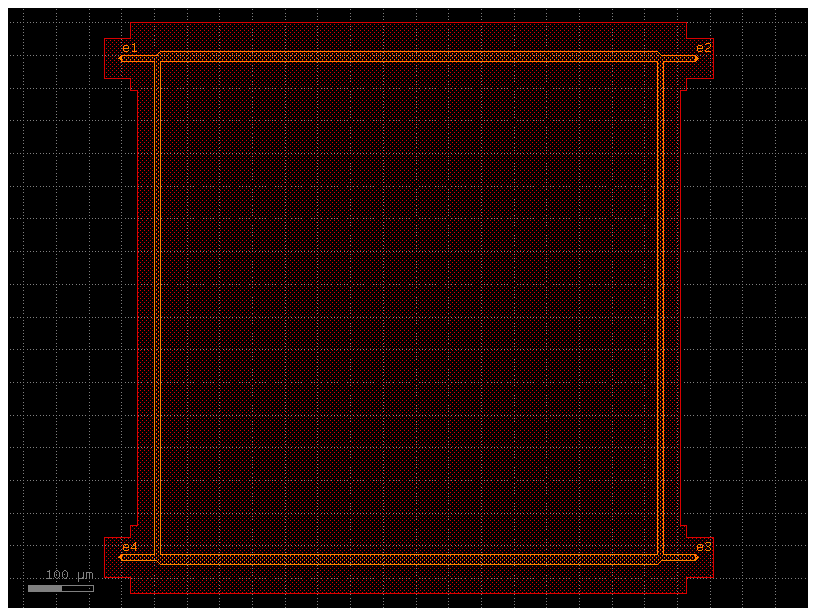This screenshot has width=816, height=616.
Task: Click the 100 µm scale label
Action: (x=70, y=575)
